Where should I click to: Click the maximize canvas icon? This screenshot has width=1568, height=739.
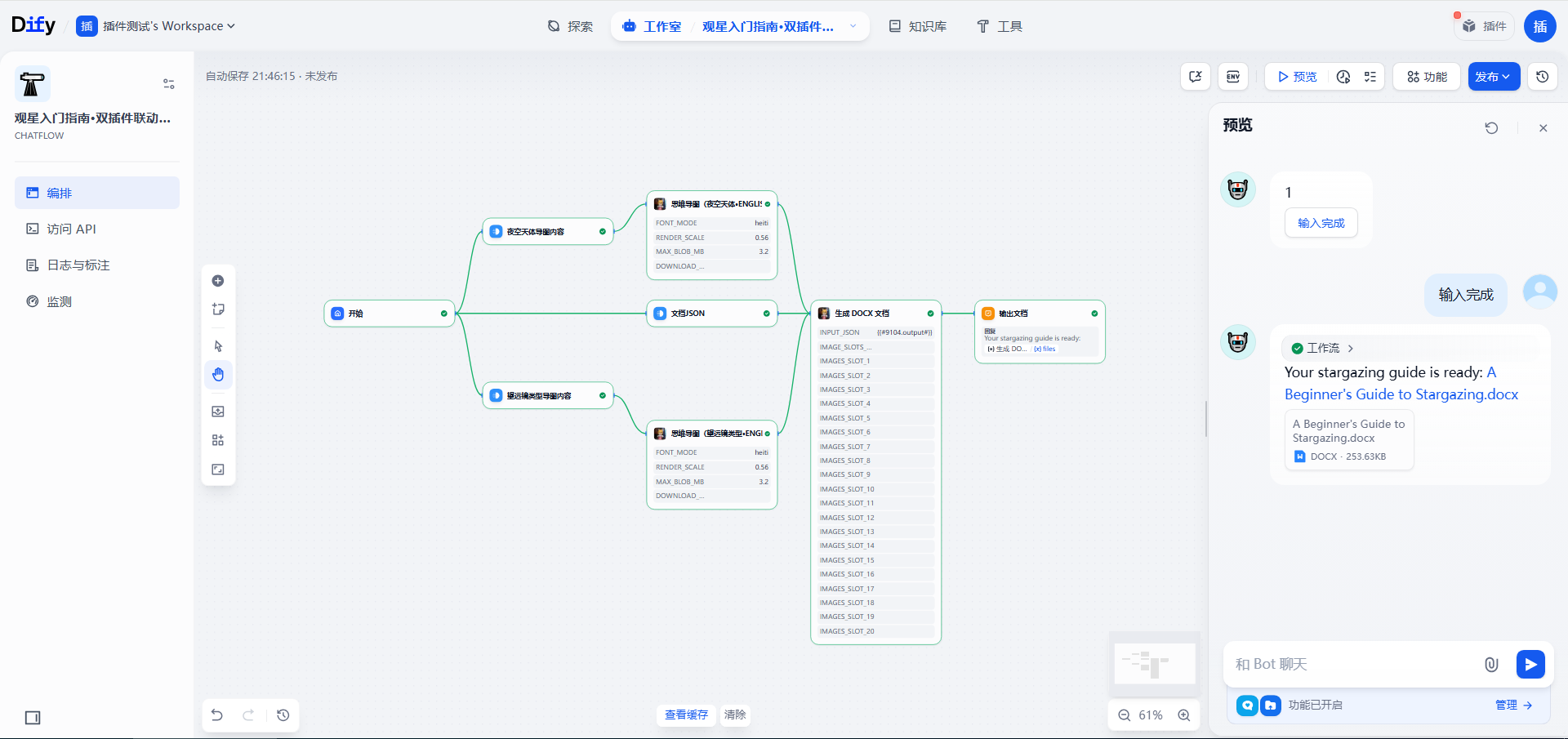[x=218, y=470]
